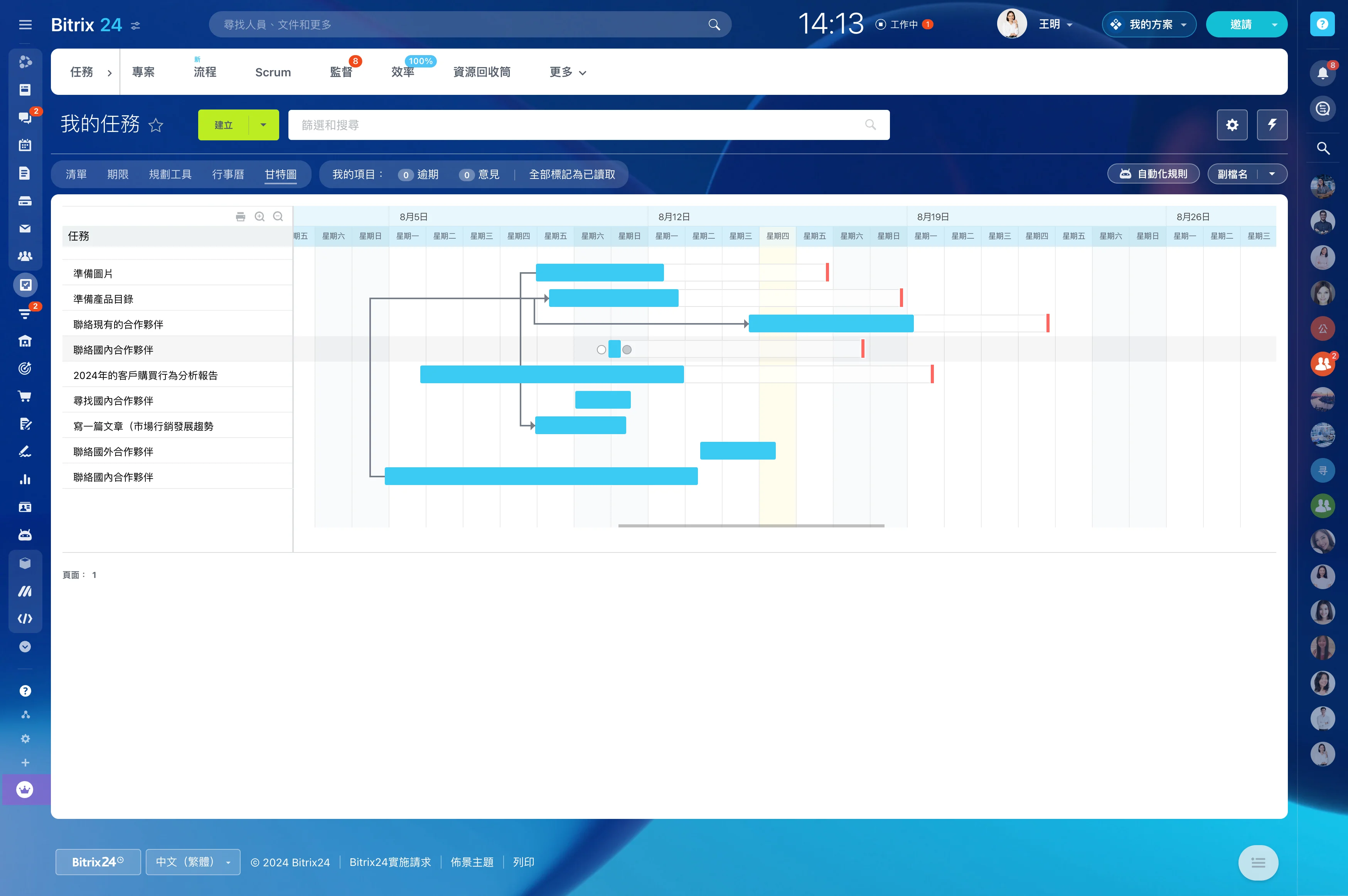Click the global search magnifier icon
Image resolution: width=1348 pixels, height=896 pixels.
point(714,25)
